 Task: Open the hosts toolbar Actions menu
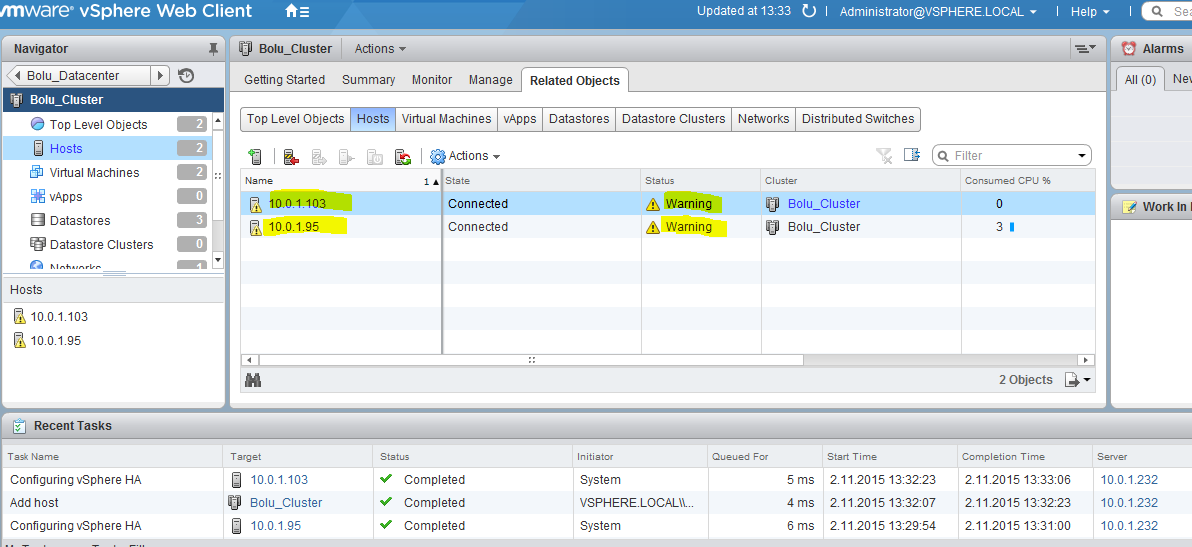[465, 156]
